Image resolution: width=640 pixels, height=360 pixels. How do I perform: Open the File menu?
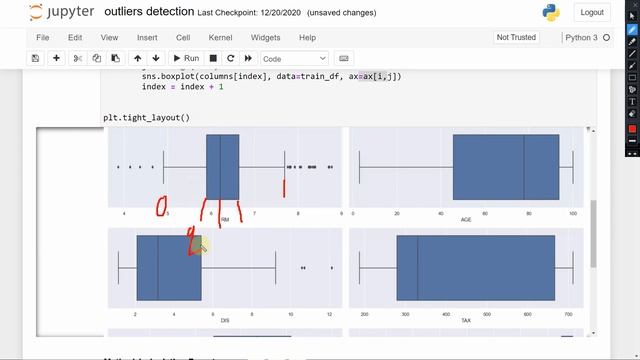42,38
